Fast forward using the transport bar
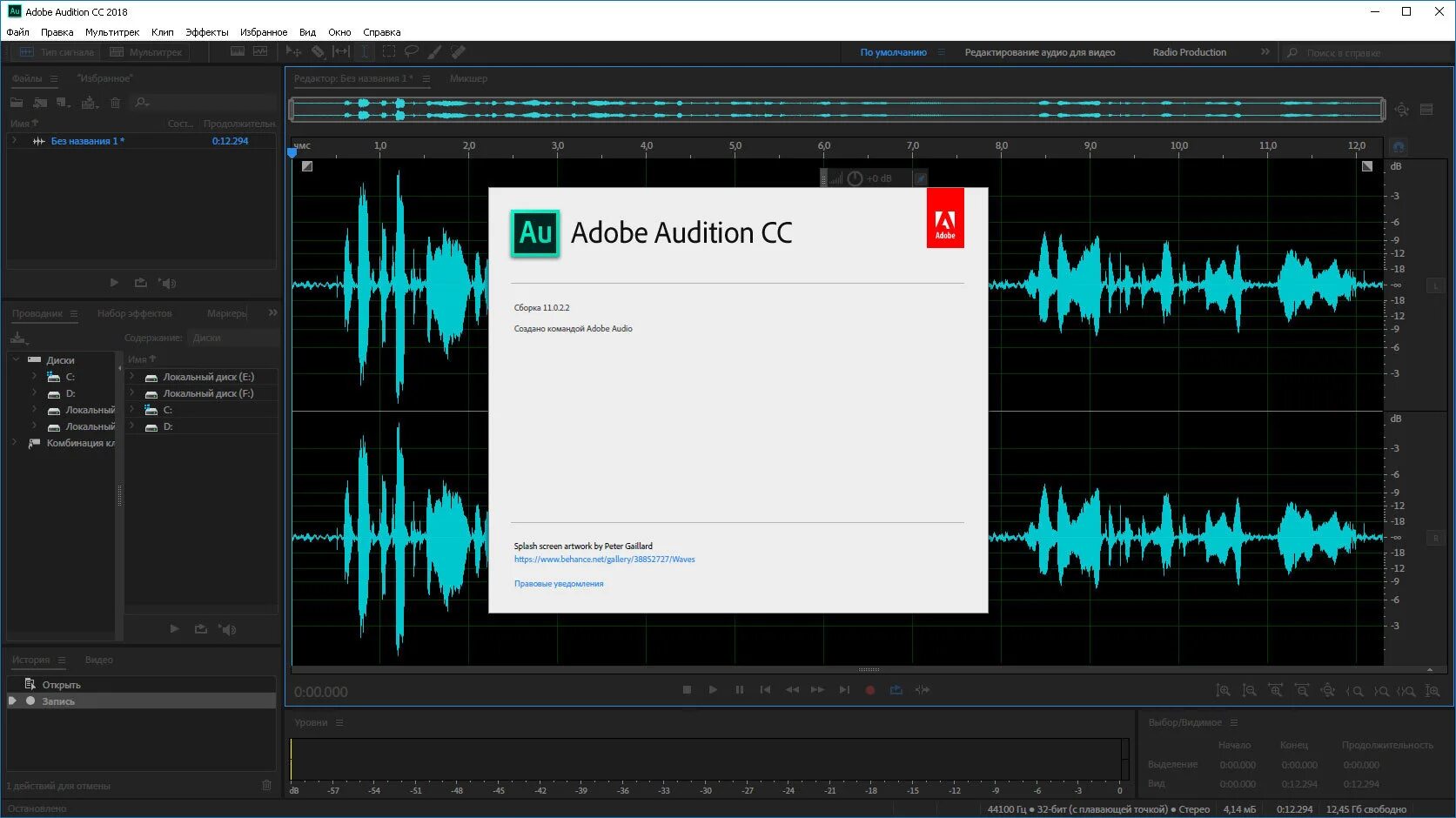This screenshot has height=818, width=1456. pos(817,690)
